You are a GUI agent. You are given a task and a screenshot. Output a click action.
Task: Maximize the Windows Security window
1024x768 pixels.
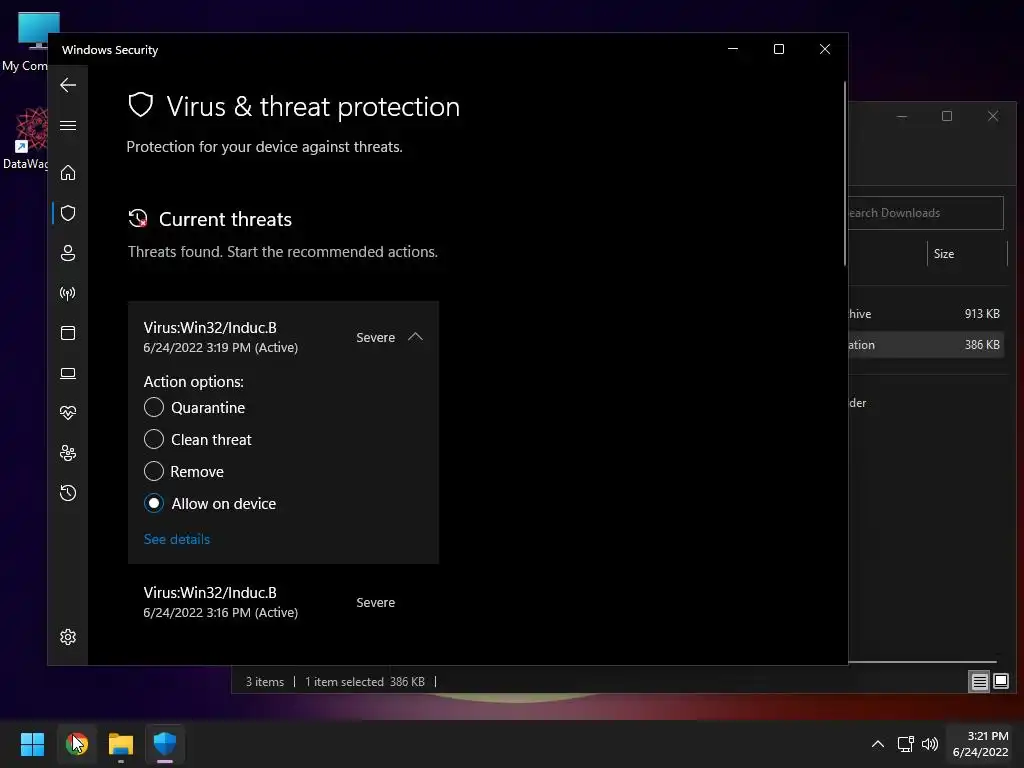pos(778,49)
